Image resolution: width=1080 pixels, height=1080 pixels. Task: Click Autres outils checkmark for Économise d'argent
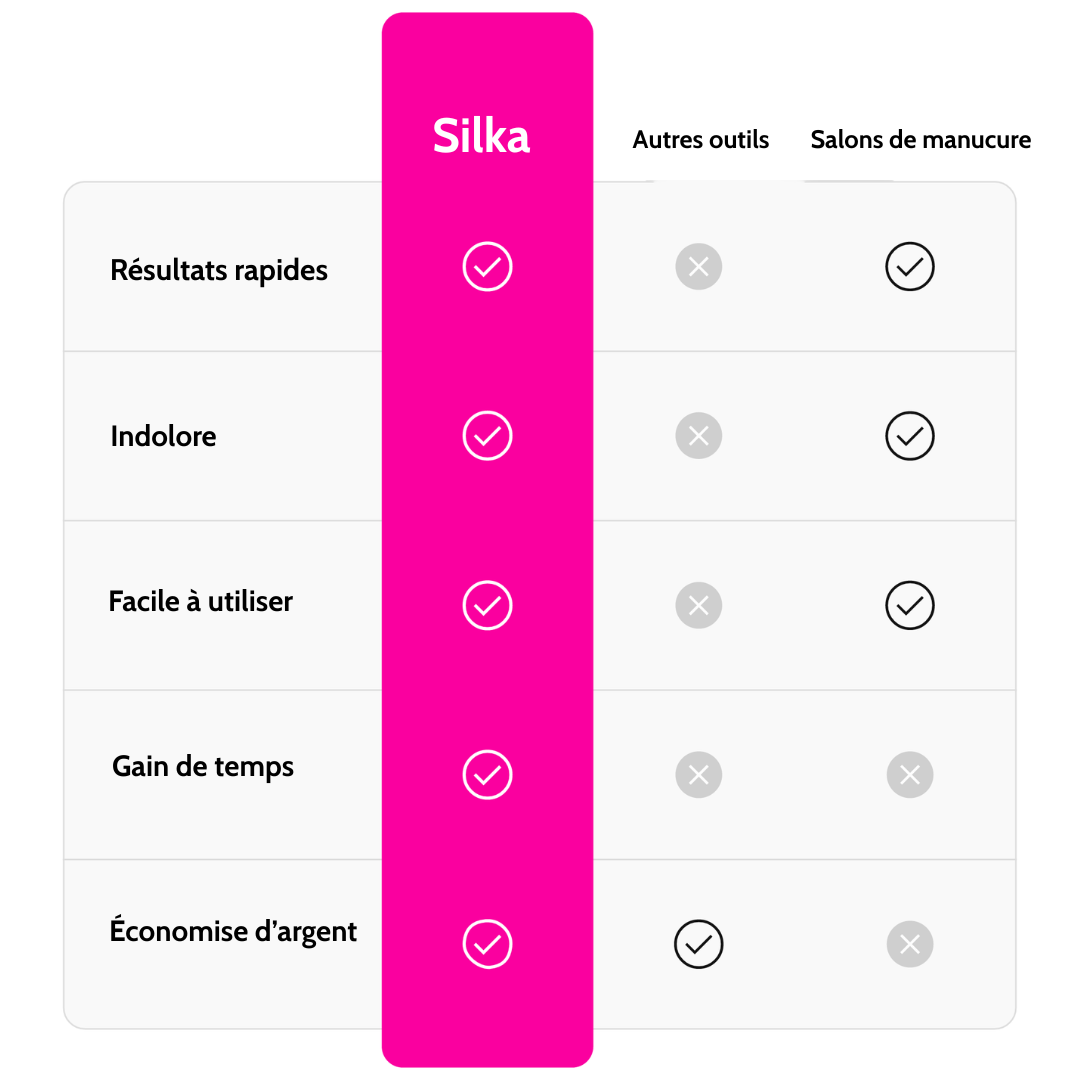(698, 944)
